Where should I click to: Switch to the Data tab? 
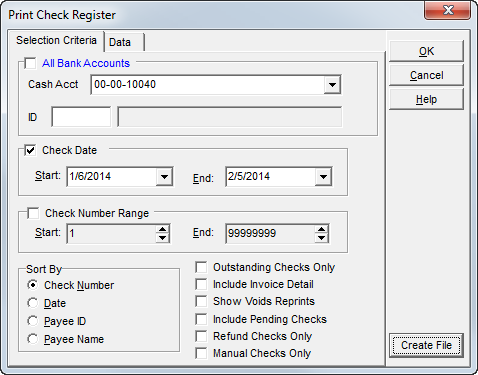click(124, 42)
